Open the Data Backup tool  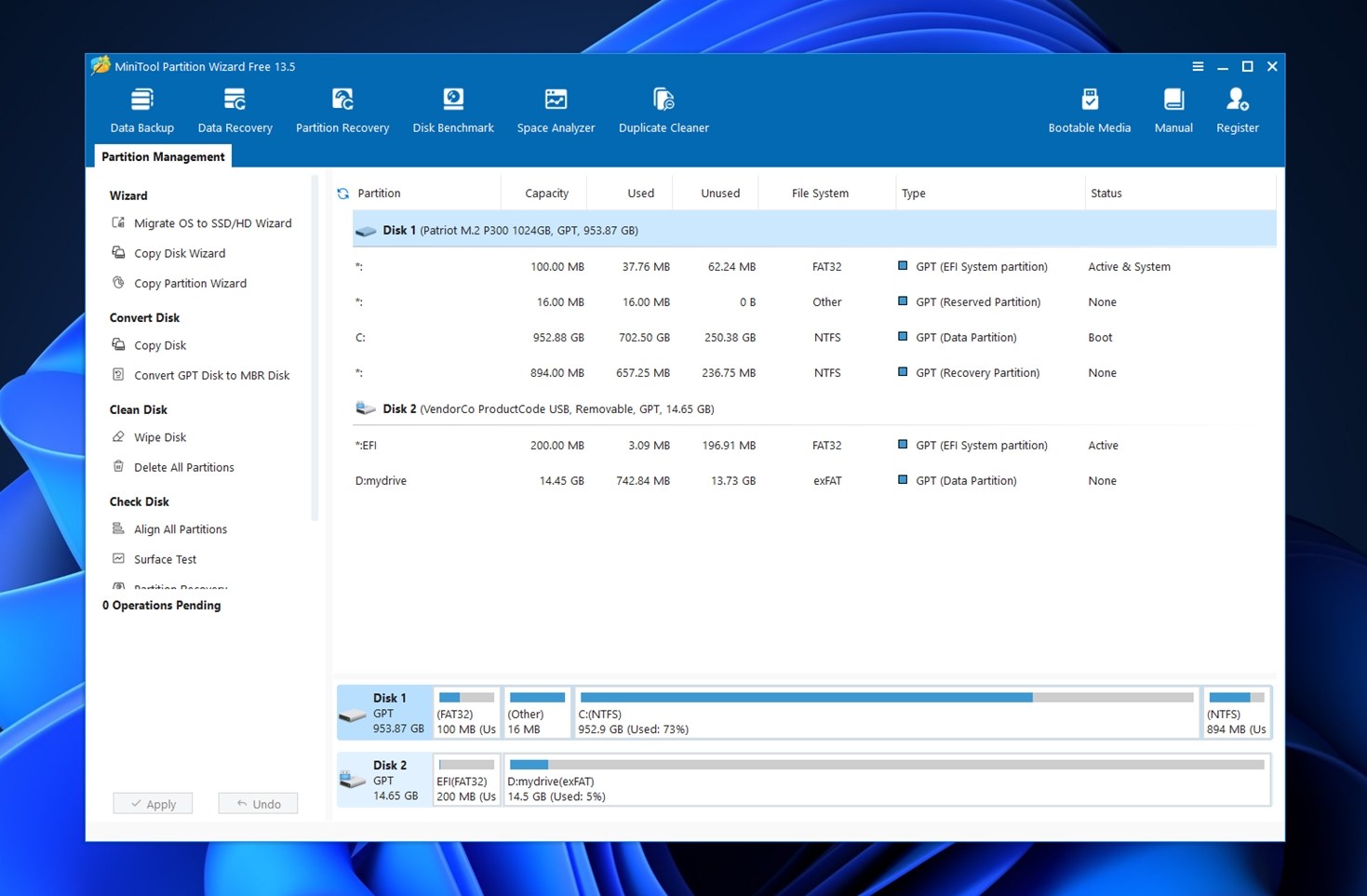tap(141, 109)
